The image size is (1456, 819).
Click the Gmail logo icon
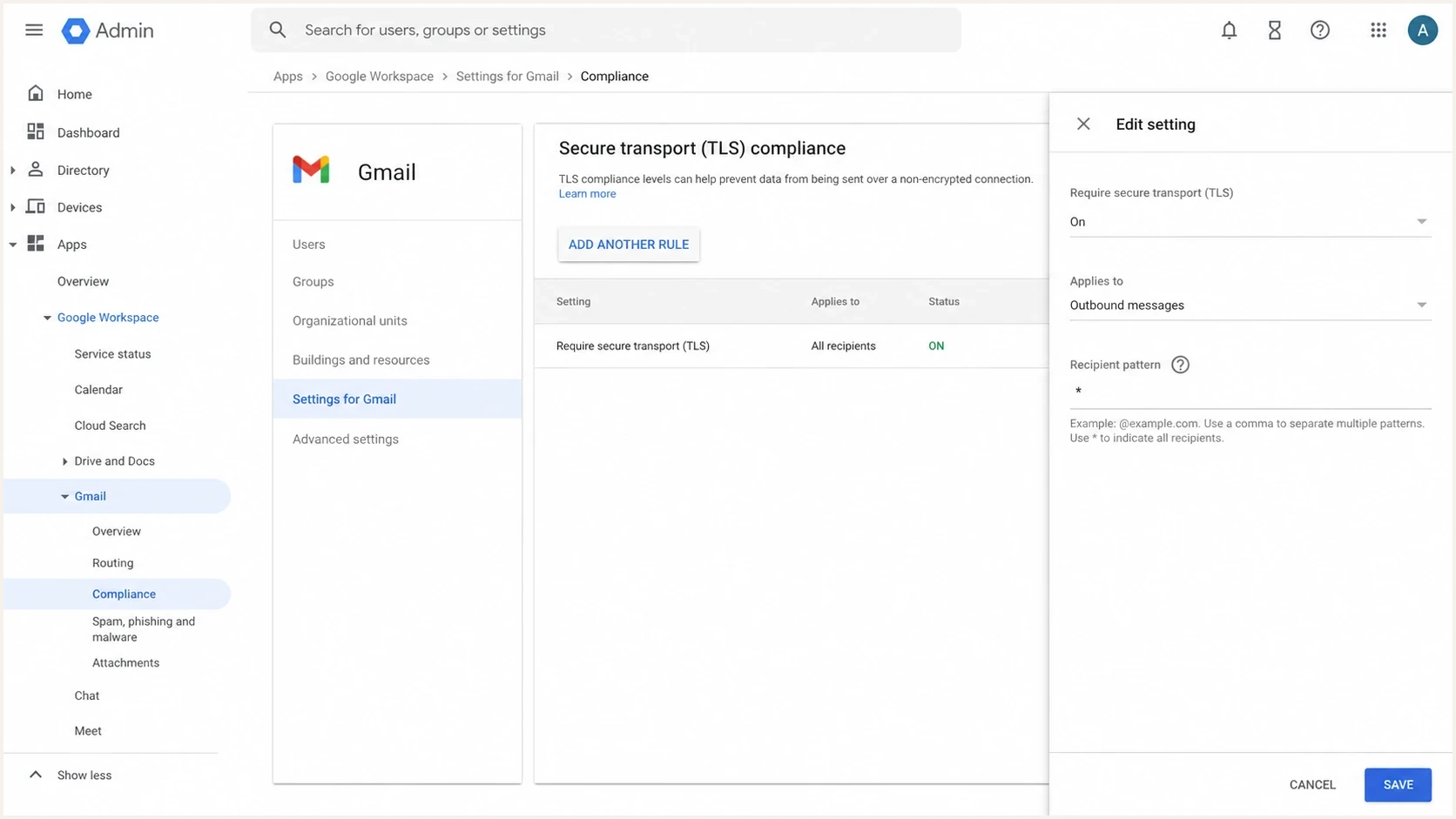311,170
